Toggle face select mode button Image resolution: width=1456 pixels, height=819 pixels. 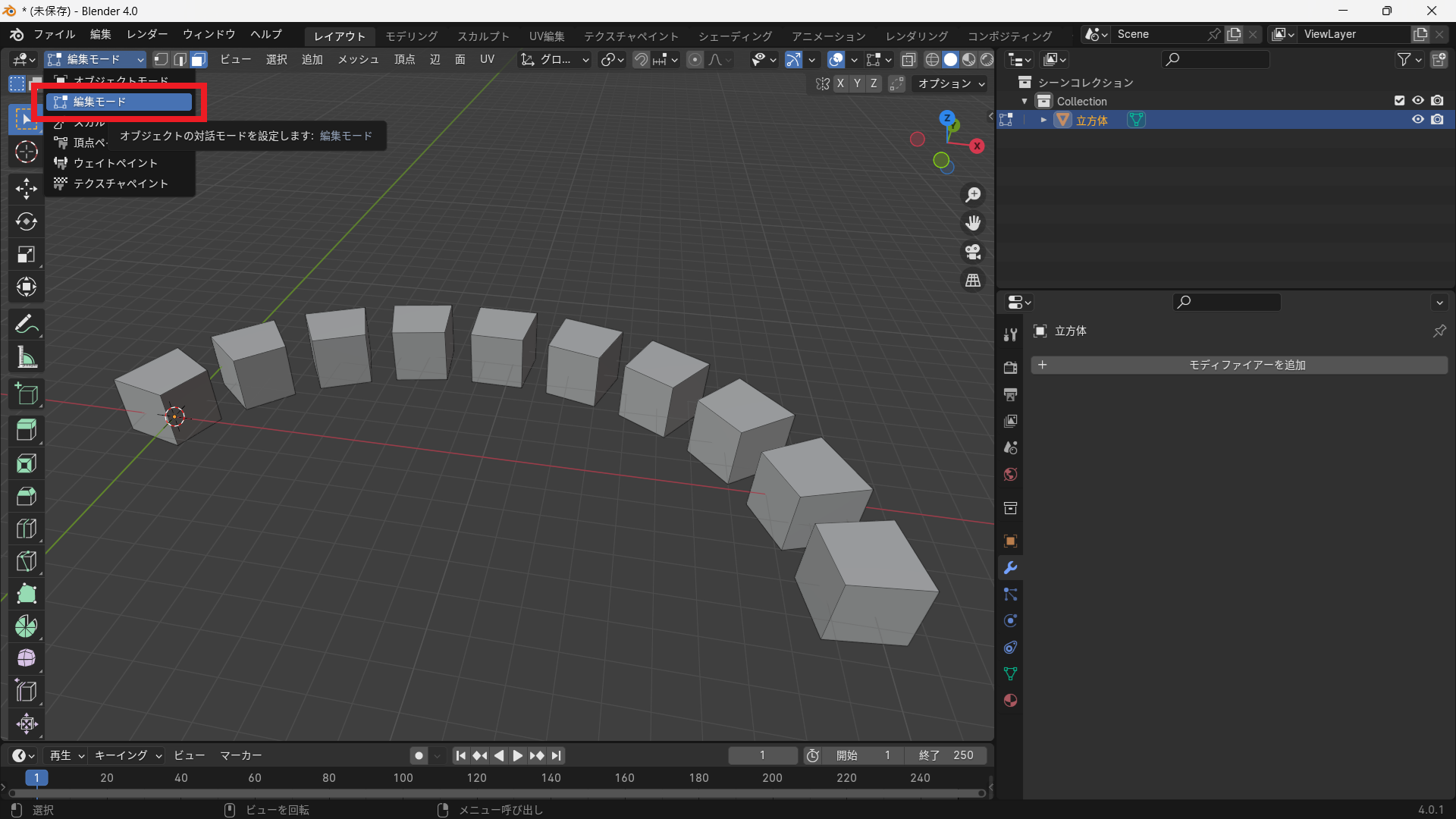click(199, 59)
